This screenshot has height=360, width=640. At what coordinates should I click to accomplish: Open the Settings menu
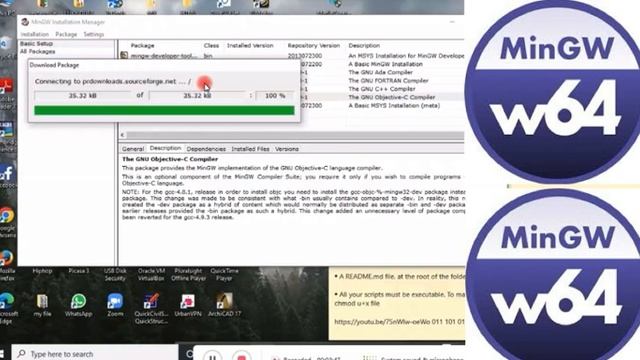(x=94, y=34)
